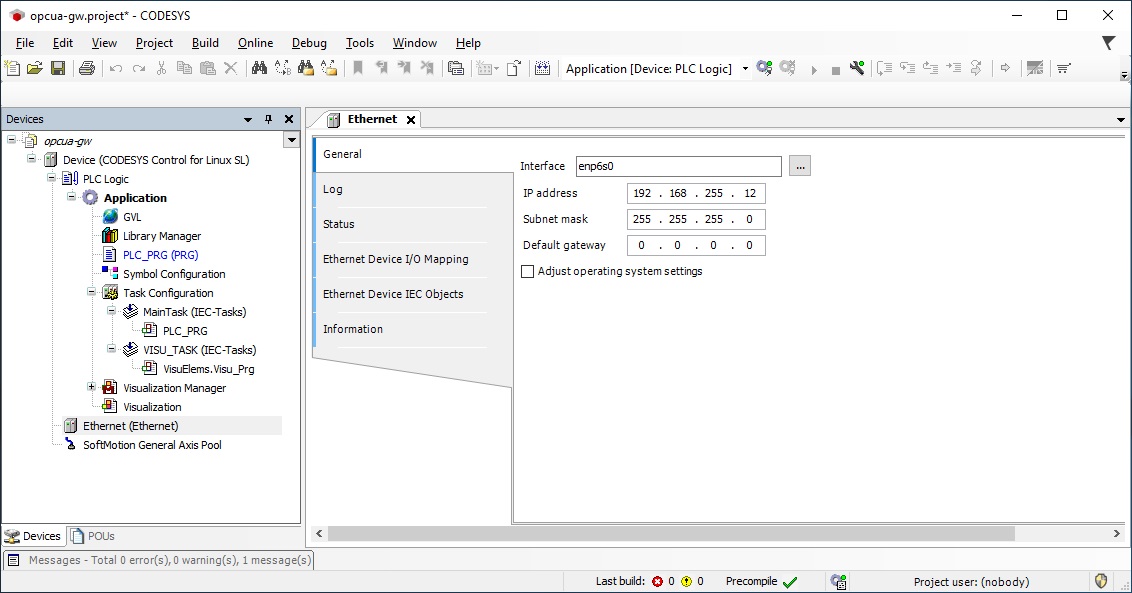Viewport: 1132px width, 593px height.
Task: Select SoftMotion General Axis Pool
Action: pyautogui.click(x=152, y=445)
